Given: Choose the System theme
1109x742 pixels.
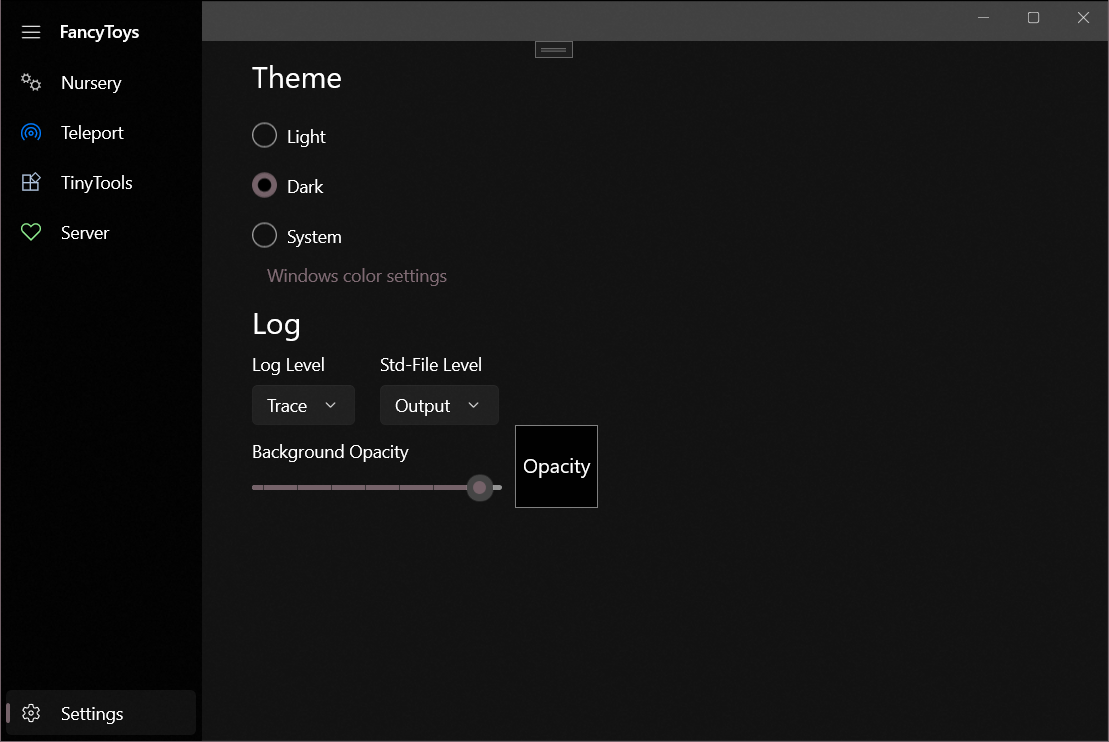Looking at the screenshot, I should [264, 235].
